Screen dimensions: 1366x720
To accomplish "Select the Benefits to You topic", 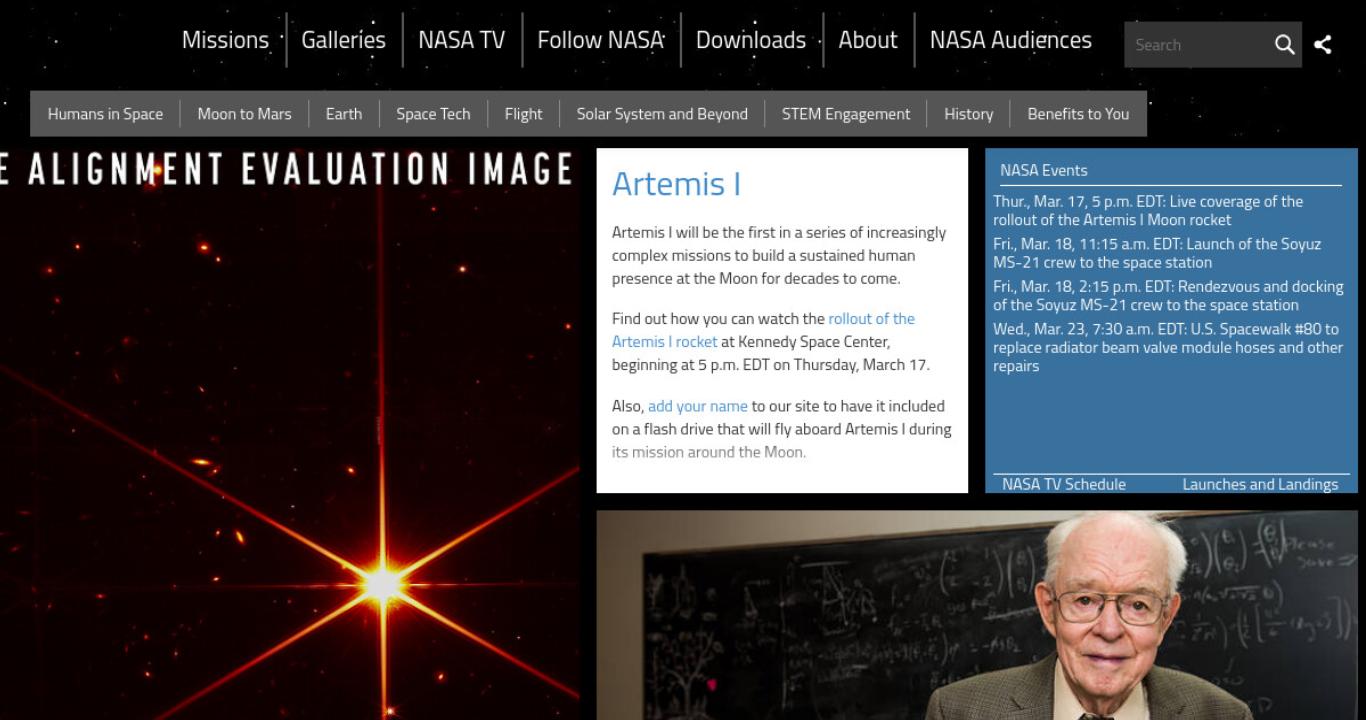I will tap(1078, 114).
